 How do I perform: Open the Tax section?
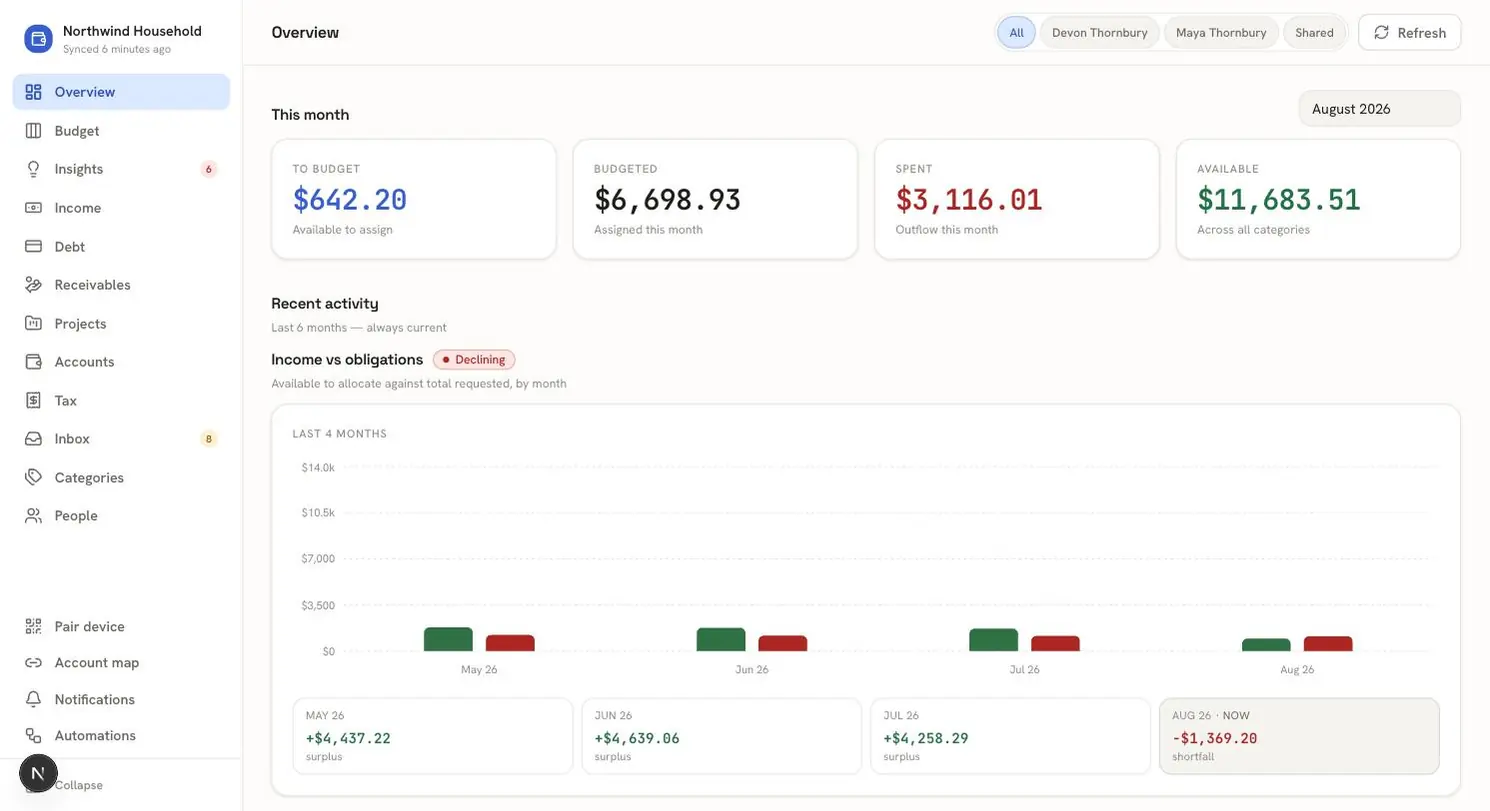pyautogui.click(x=121, y=401)
